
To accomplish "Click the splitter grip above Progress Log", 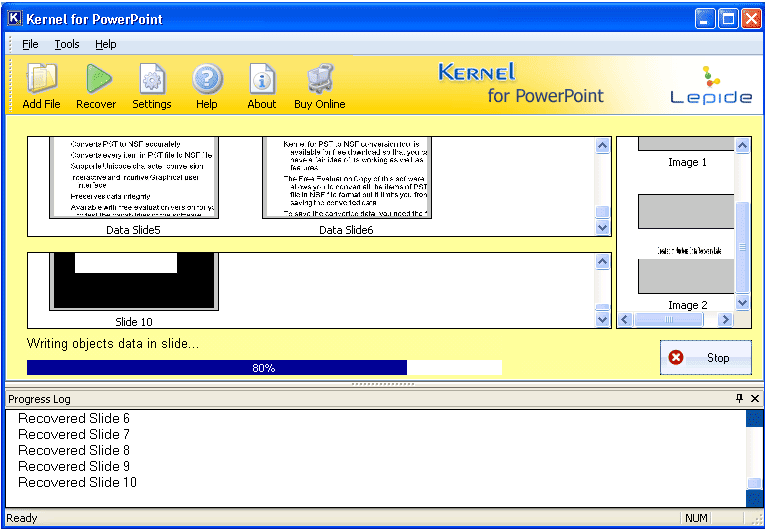I will point(382,384).
